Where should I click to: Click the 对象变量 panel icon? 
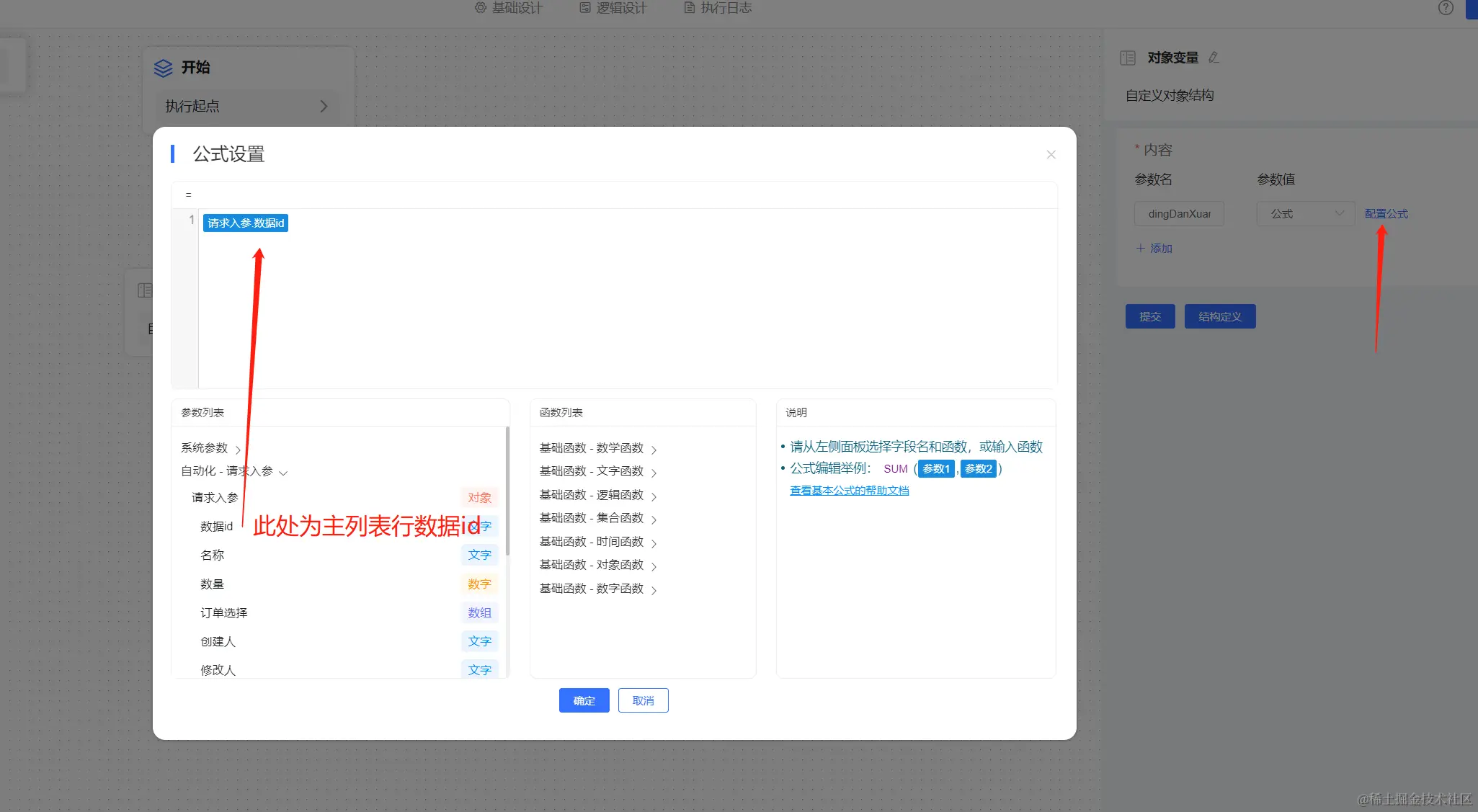click(1128, 58)
